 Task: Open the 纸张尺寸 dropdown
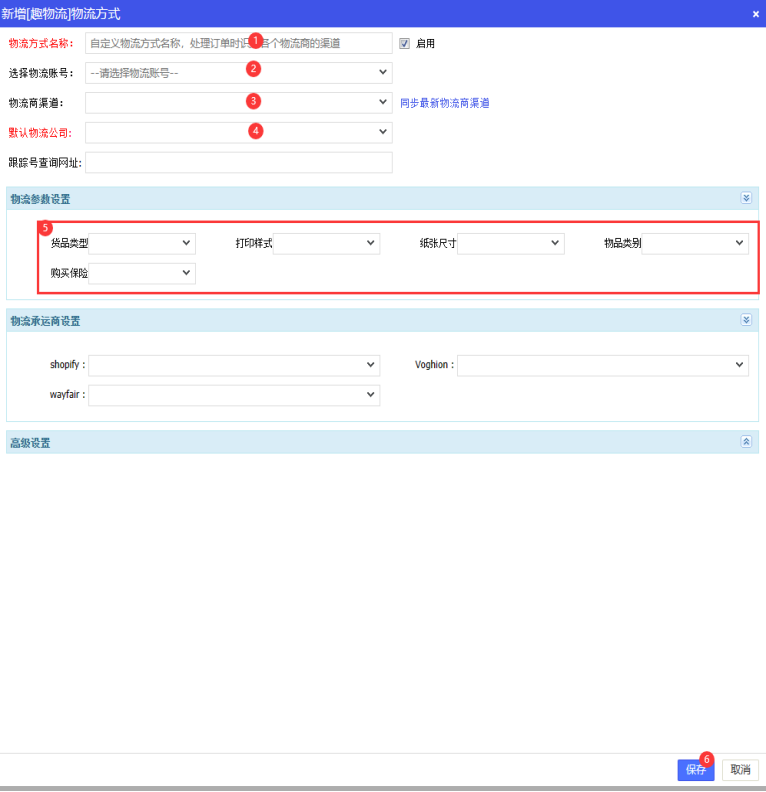pyautogui.click(x=510, y=243)
